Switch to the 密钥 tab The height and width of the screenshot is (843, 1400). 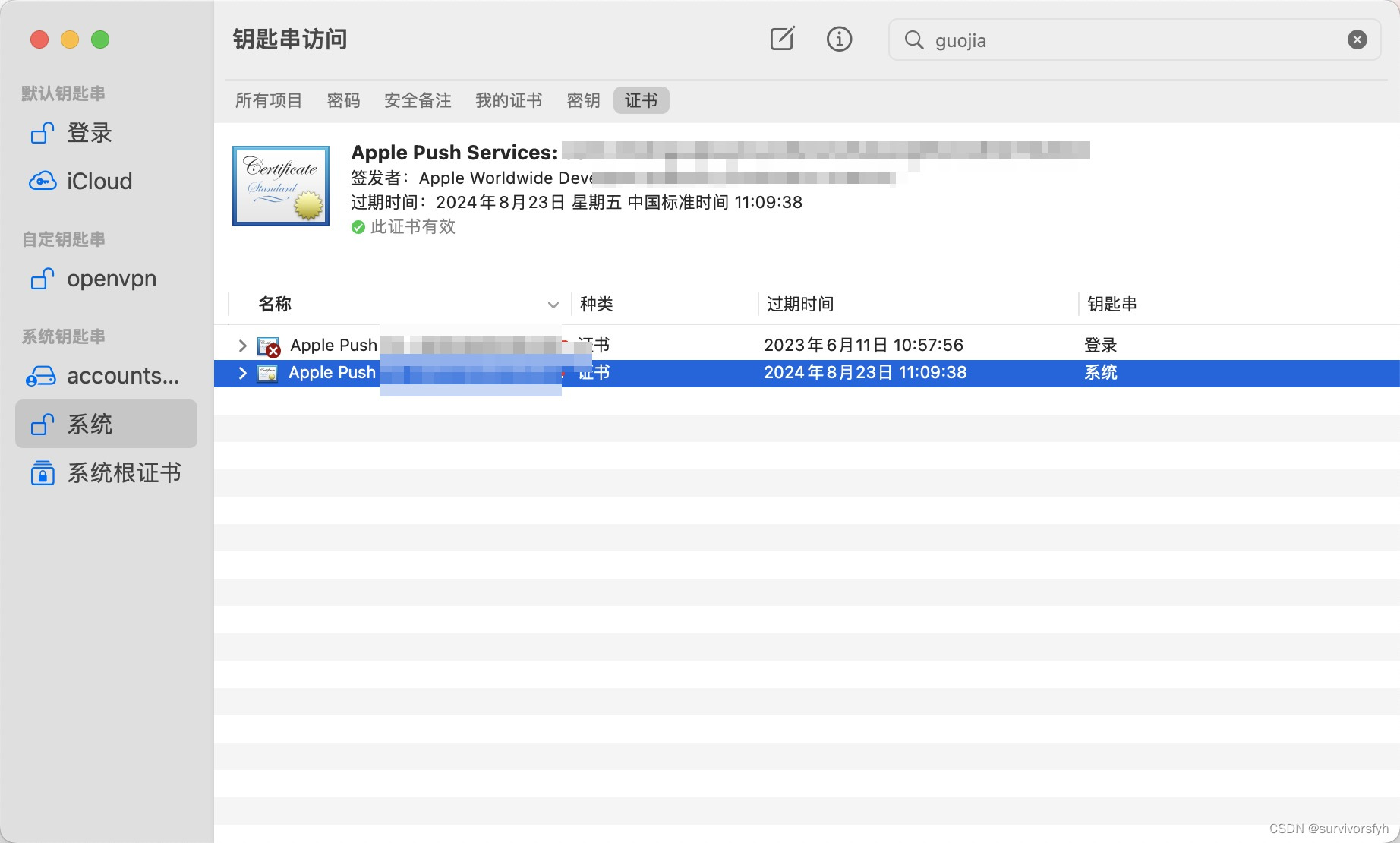(583, 100)
